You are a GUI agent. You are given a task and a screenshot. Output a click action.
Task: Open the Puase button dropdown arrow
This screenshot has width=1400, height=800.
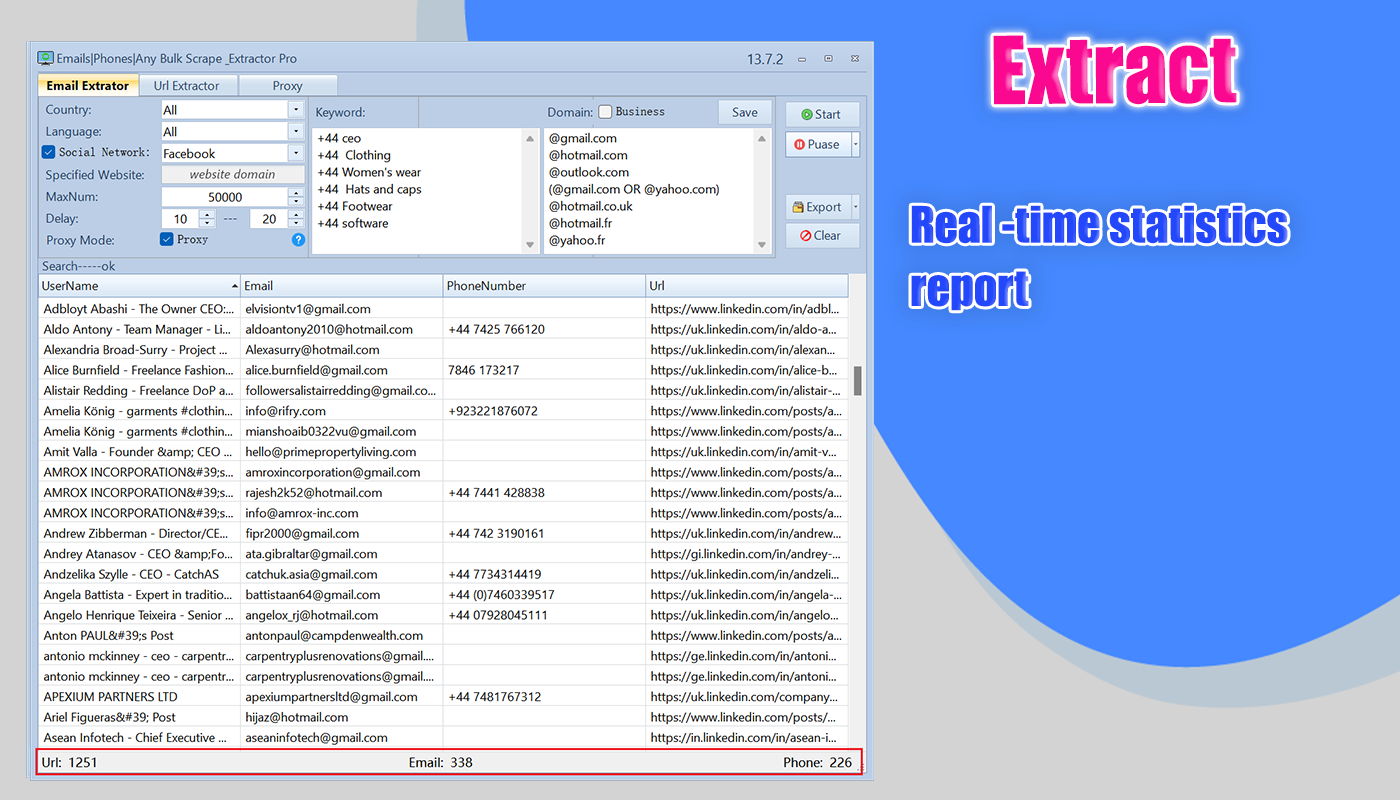[x=855, y=144]
